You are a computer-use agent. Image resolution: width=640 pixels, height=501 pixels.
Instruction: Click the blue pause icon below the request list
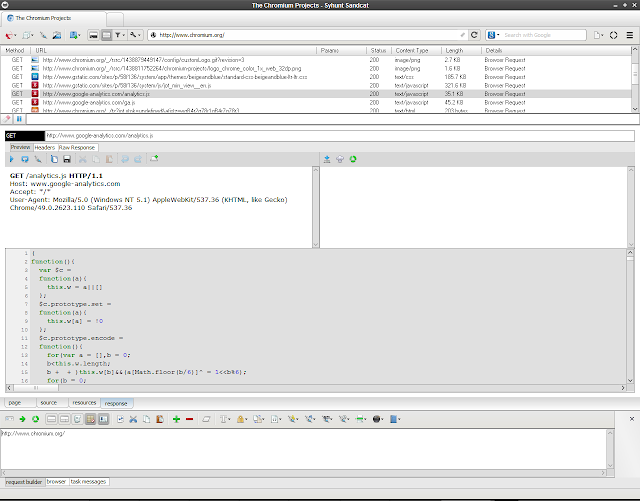pos(19,119)
